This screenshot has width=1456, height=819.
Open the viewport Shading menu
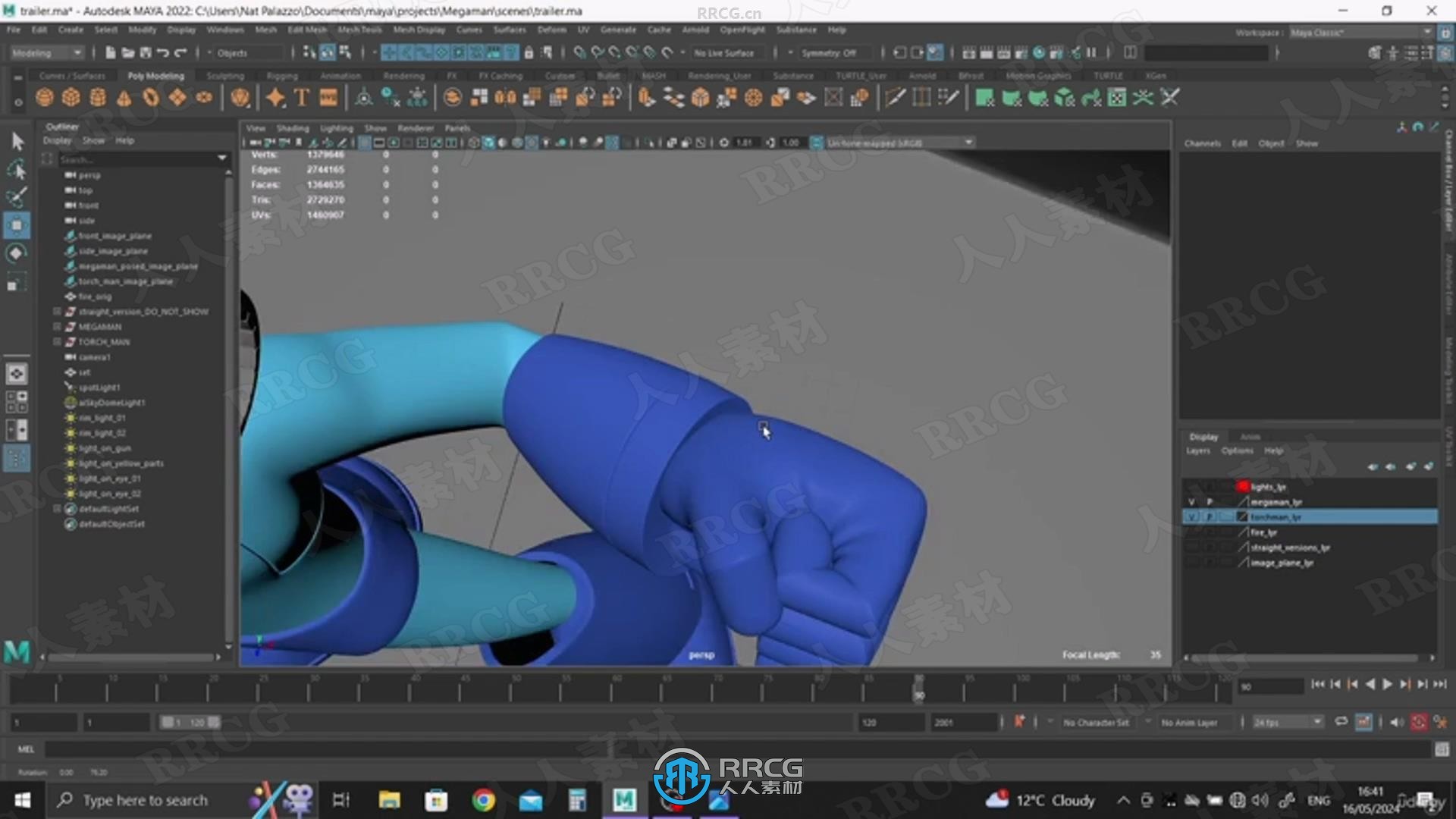point(293,128)
